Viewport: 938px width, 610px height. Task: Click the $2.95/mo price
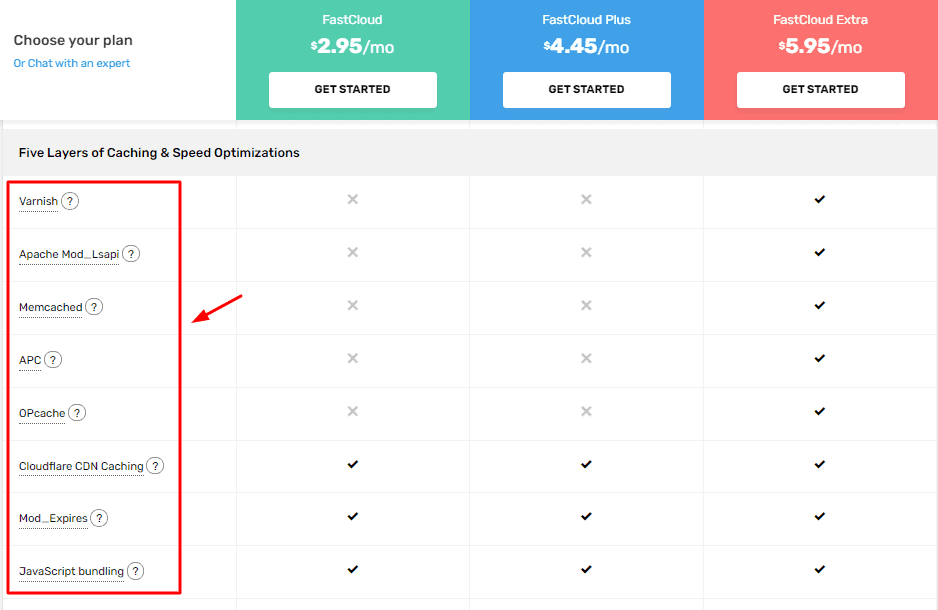[352, 47]
